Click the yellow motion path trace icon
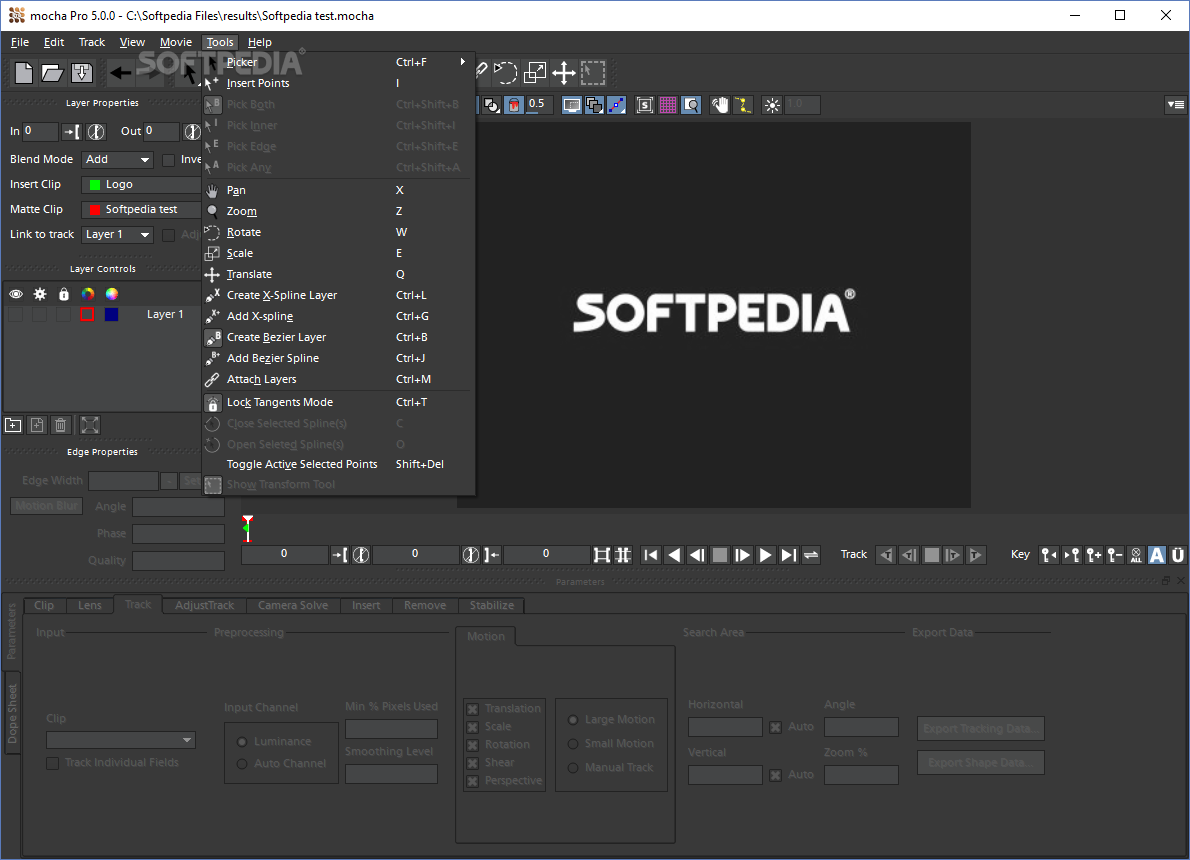1190x860 pixels. [x=743, y=105]
